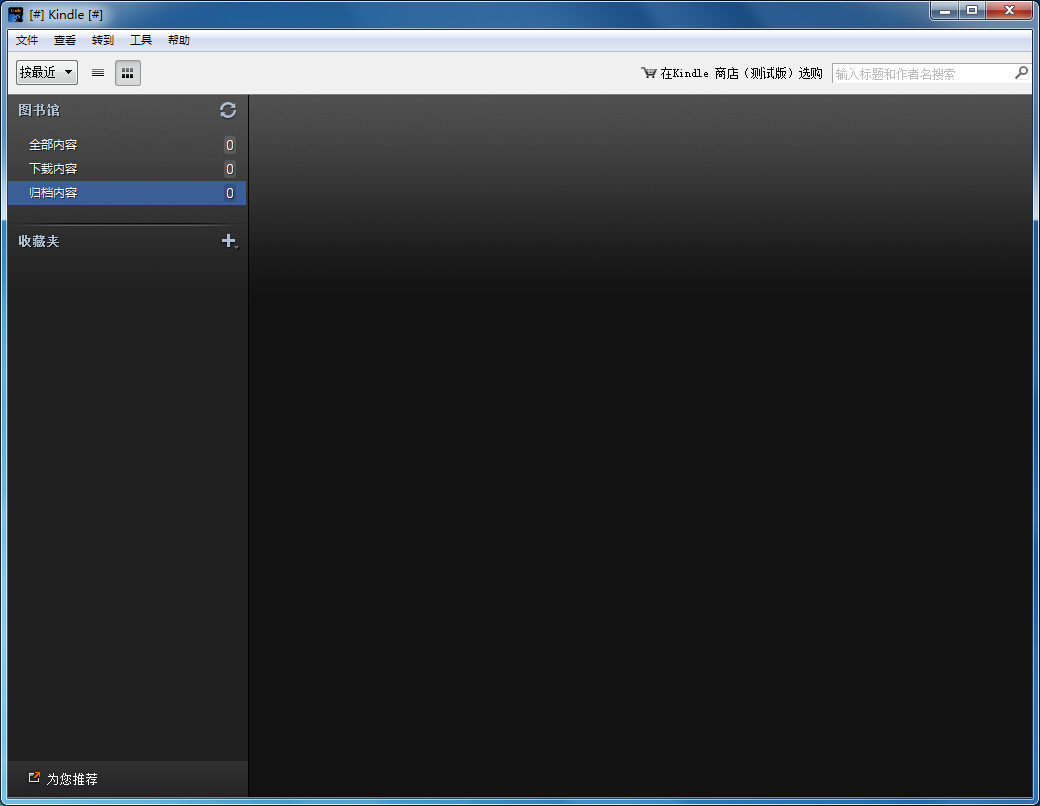This screenshot has height=806, width=1040.
Task: Select 下载内容 in the library
Action: tap(53, 169)
